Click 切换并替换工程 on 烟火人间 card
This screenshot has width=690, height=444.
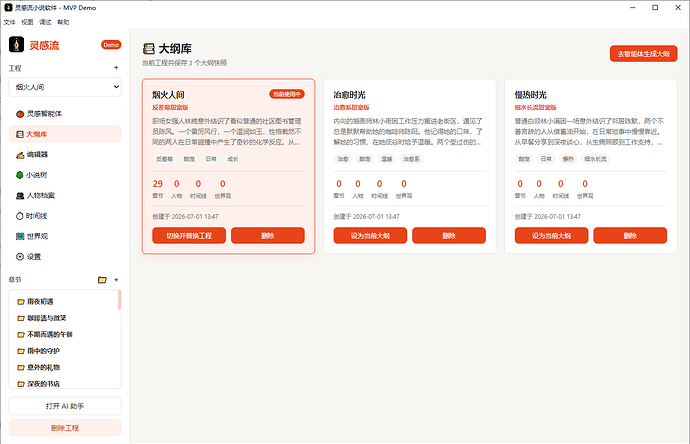pyautogui.click(x=189, y=235)
